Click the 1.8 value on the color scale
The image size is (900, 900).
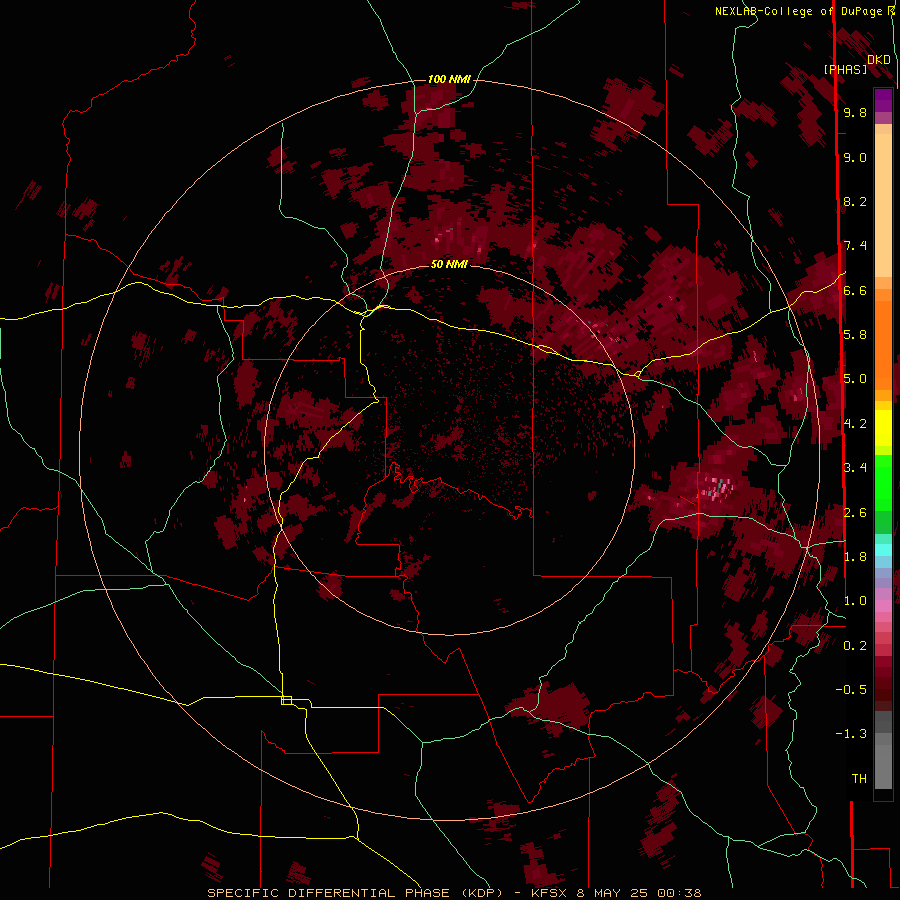[855, 556]
